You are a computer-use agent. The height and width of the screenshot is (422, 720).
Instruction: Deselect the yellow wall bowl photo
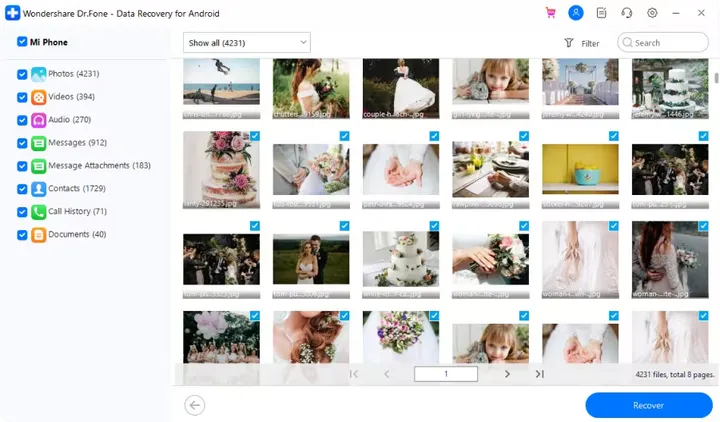tap(613, 136)
